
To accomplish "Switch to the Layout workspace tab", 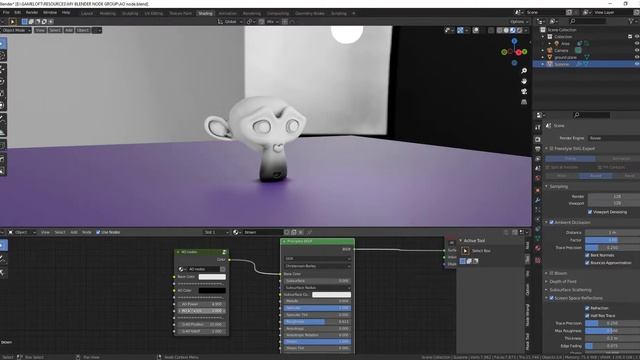I will (x=87, y=13).
